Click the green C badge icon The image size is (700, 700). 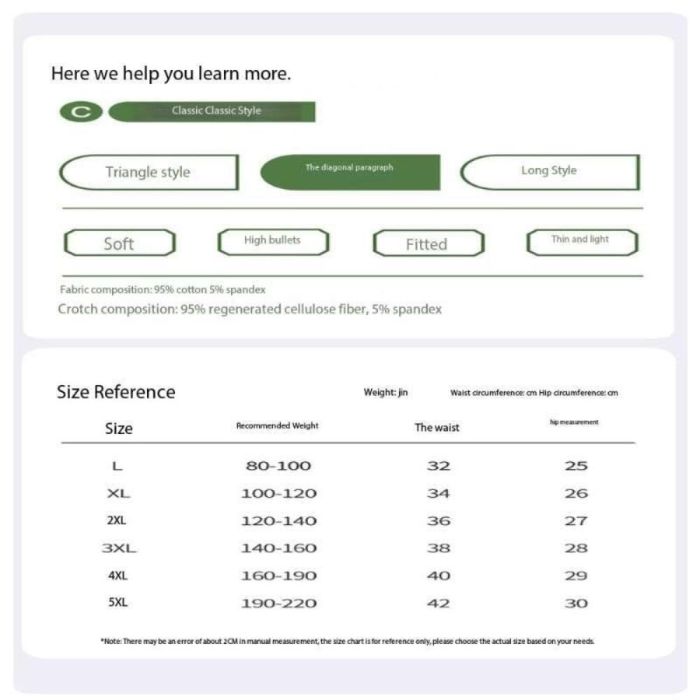(80, 112)
